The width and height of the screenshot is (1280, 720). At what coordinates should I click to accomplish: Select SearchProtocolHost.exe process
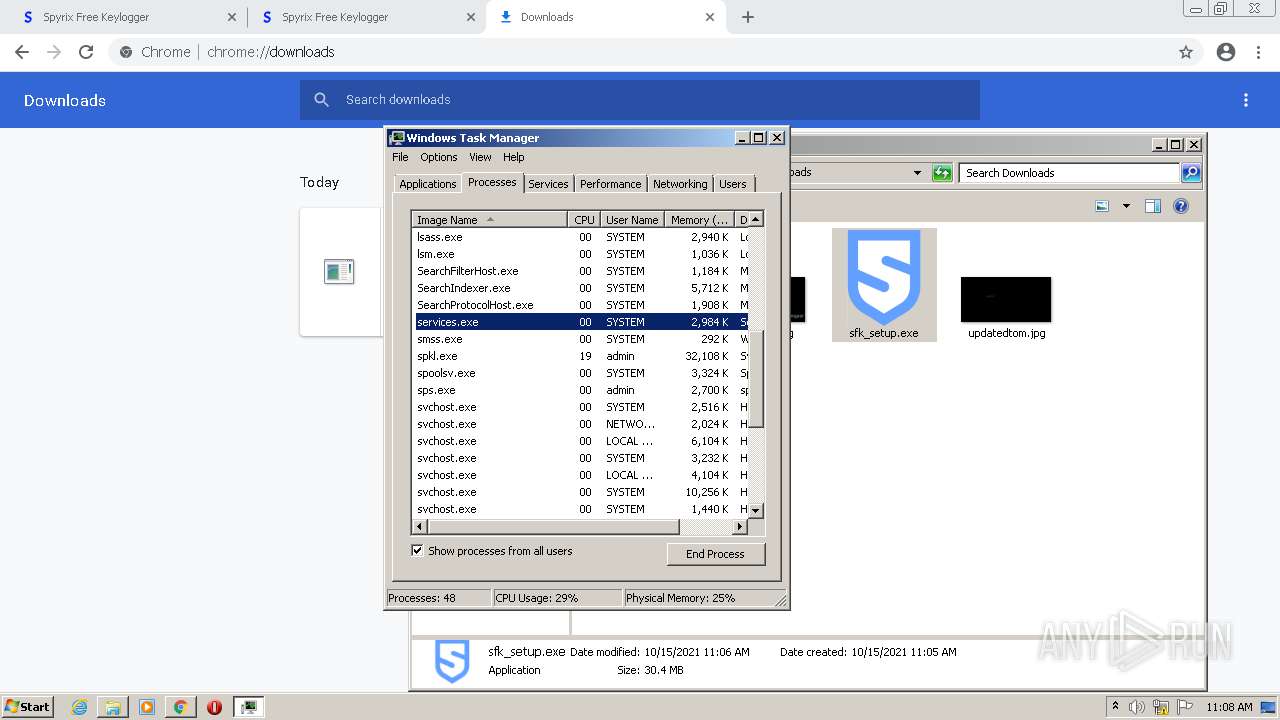(581, 305)
